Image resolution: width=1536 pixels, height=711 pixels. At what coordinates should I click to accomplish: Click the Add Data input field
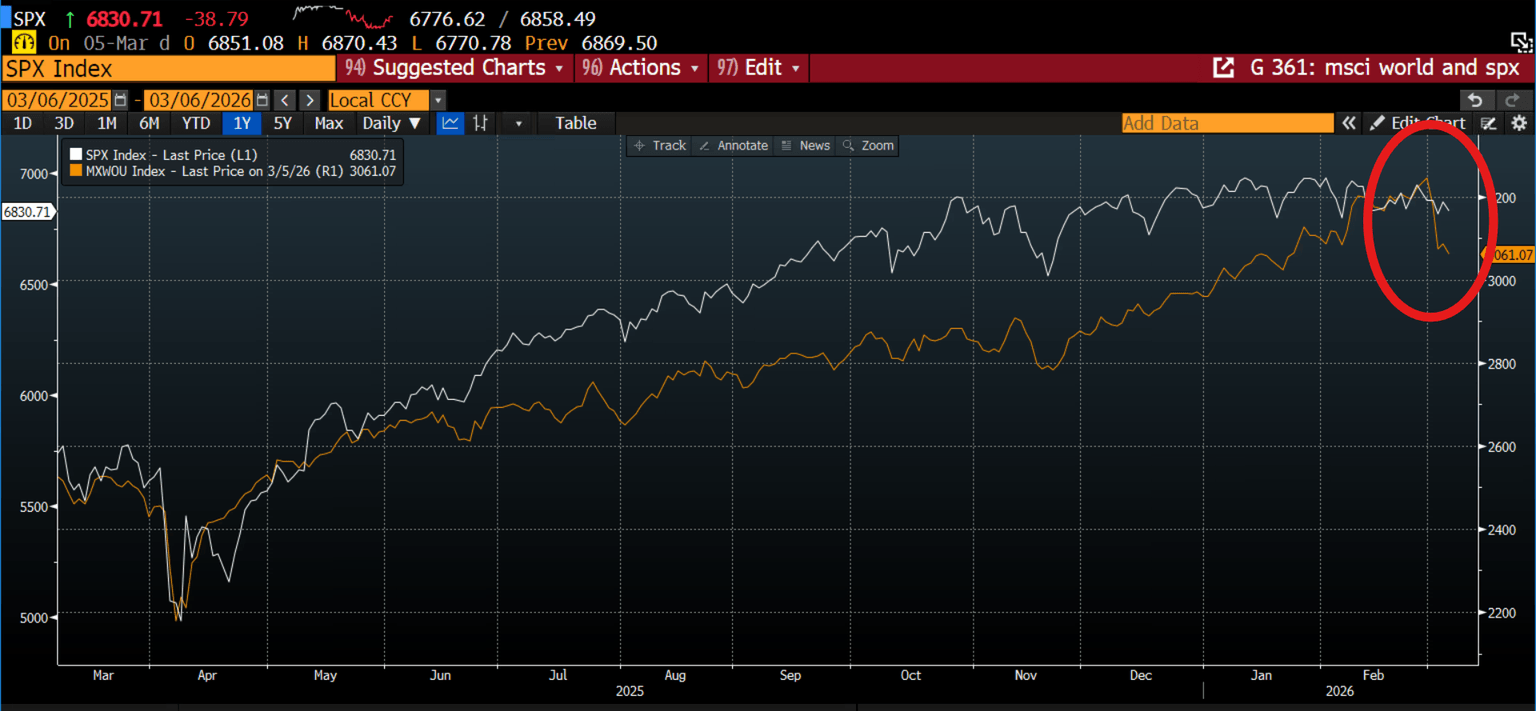(1227, 123)
